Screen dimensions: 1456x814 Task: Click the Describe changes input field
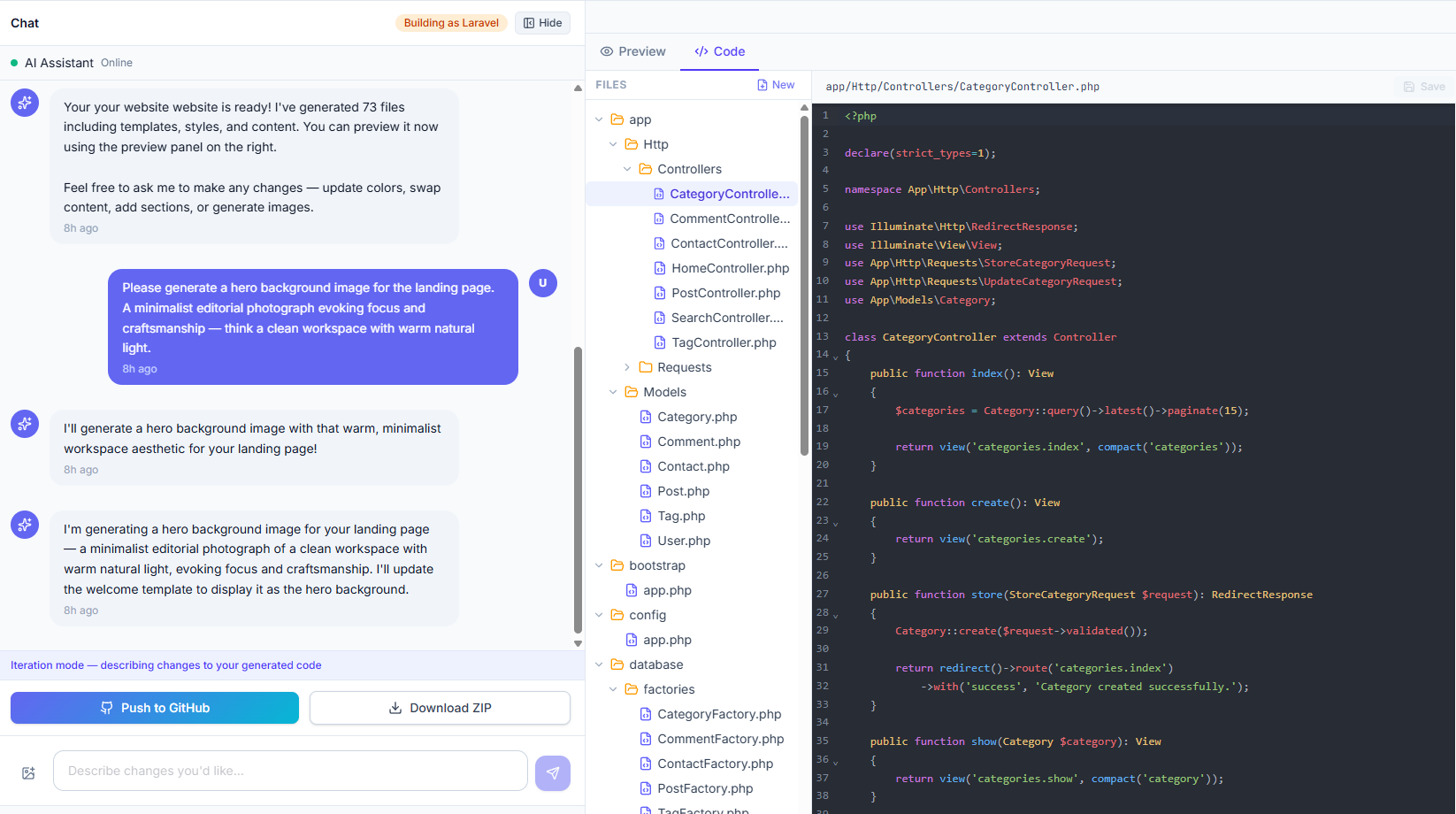pyautogui.click(x=290, y=771)
